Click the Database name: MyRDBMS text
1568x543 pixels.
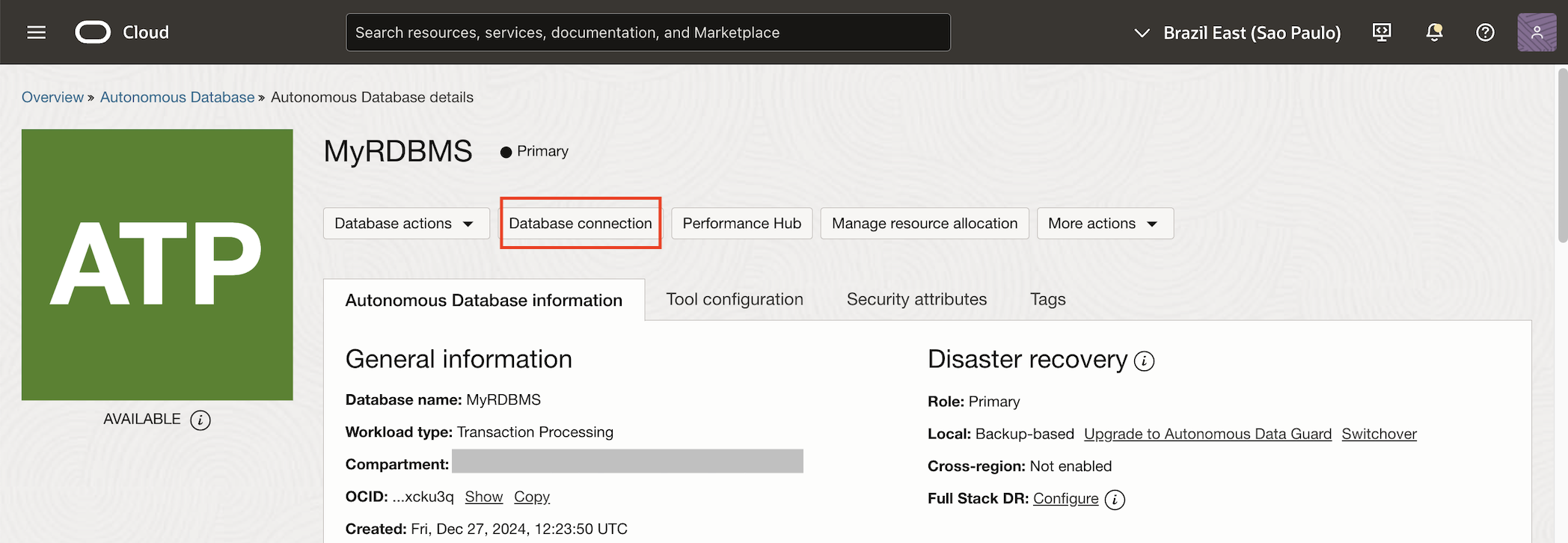443,400
